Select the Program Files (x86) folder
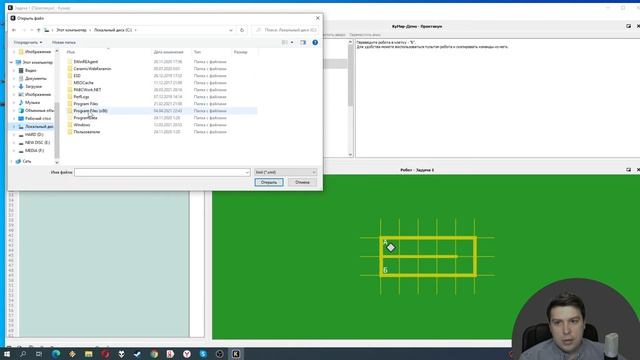 (x=90, y=111)
